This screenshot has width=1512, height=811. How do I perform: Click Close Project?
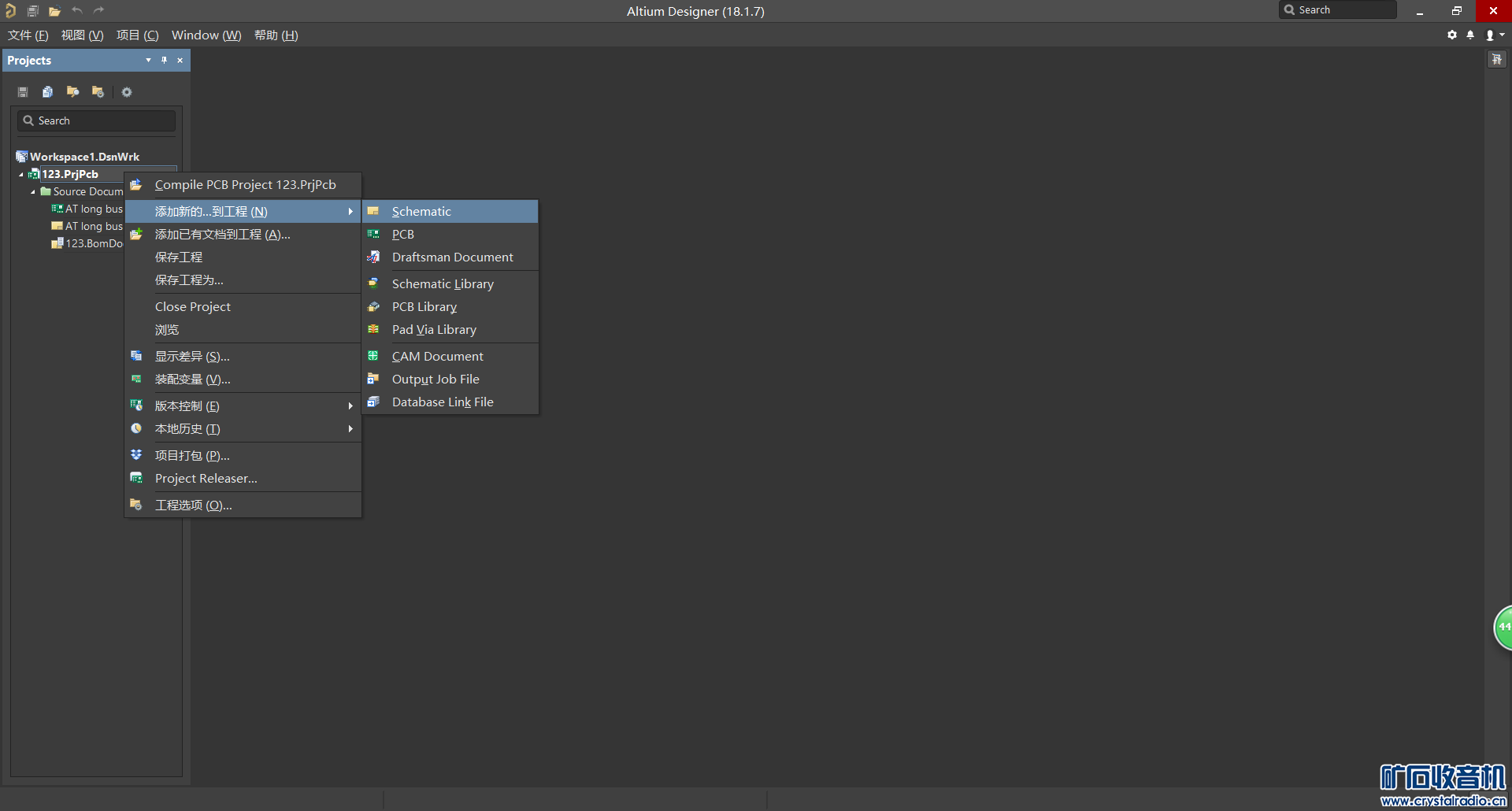coord(243,306)
